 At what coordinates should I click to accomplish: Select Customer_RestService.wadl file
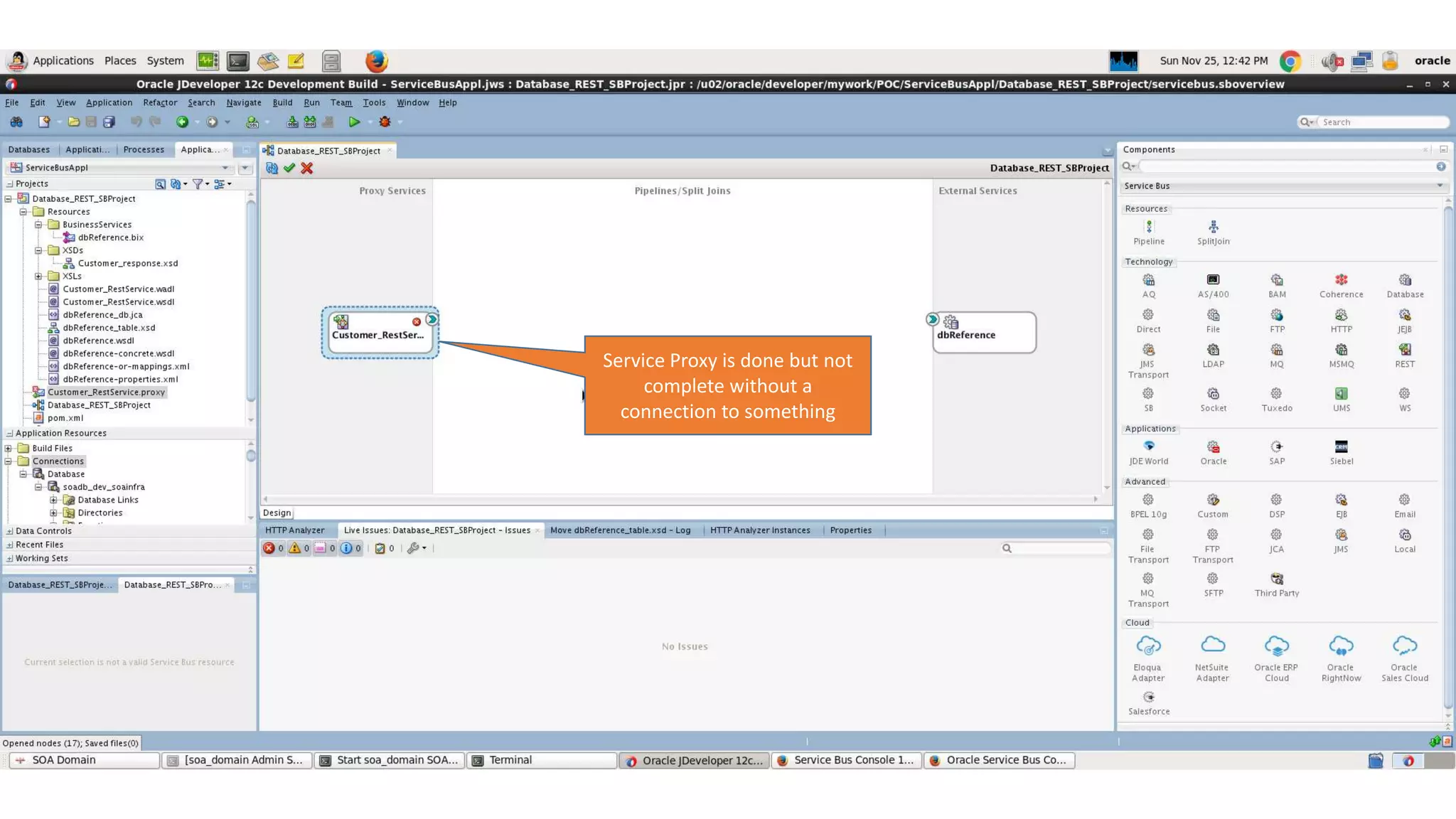point(118,289)
